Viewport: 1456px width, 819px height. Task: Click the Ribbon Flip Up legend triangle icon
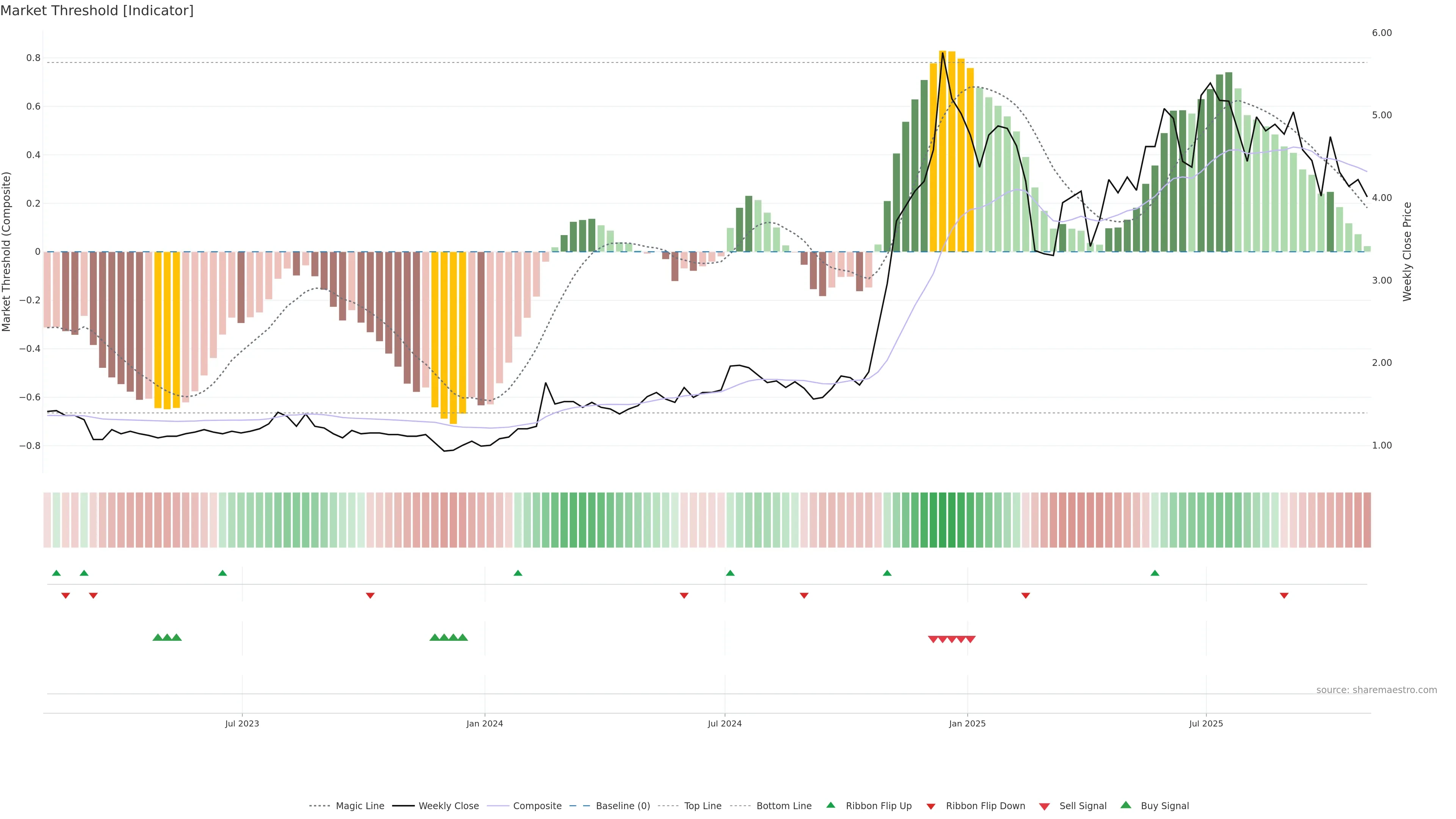point(830,805)
